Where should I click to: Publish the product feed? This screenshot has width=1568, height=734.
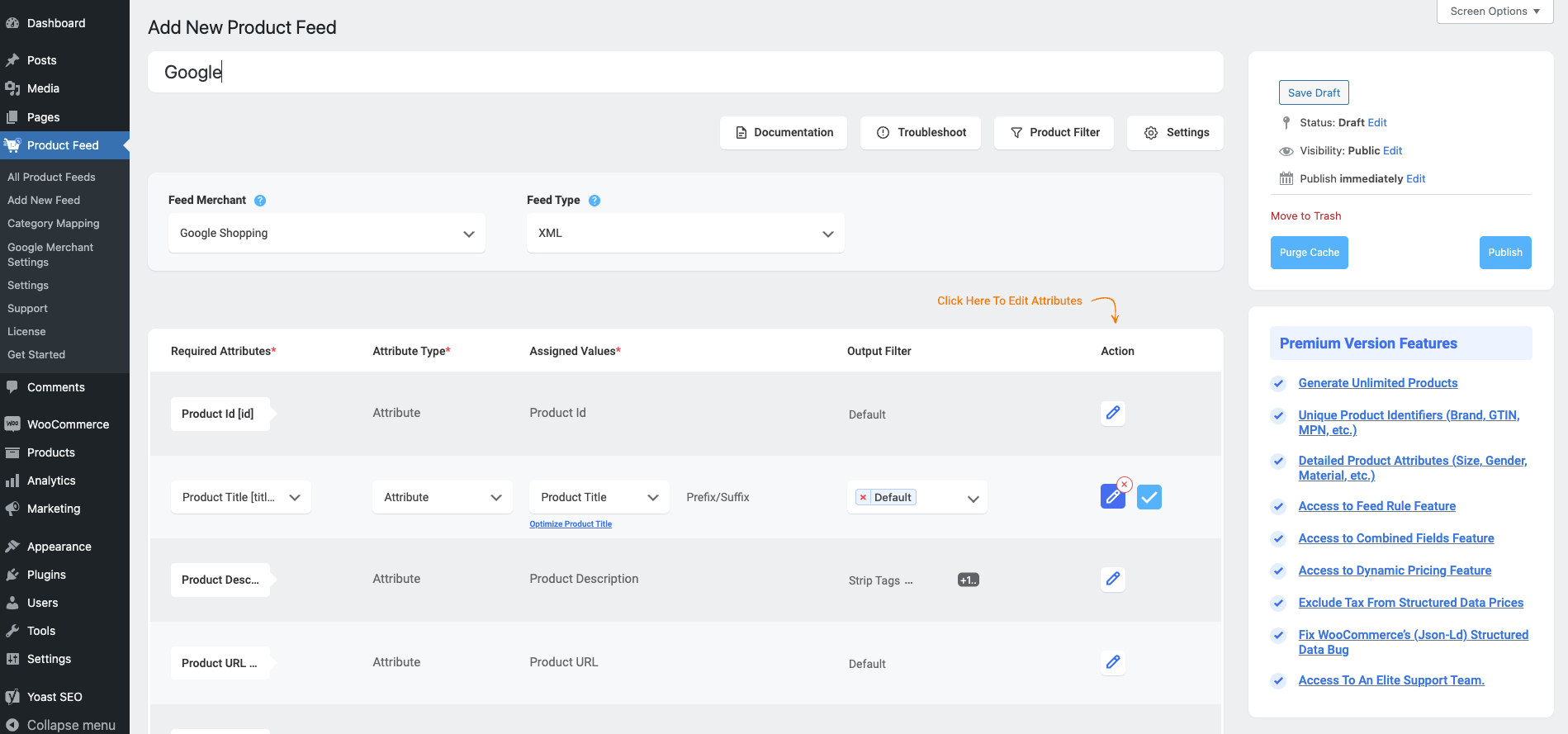(1505, 253)
